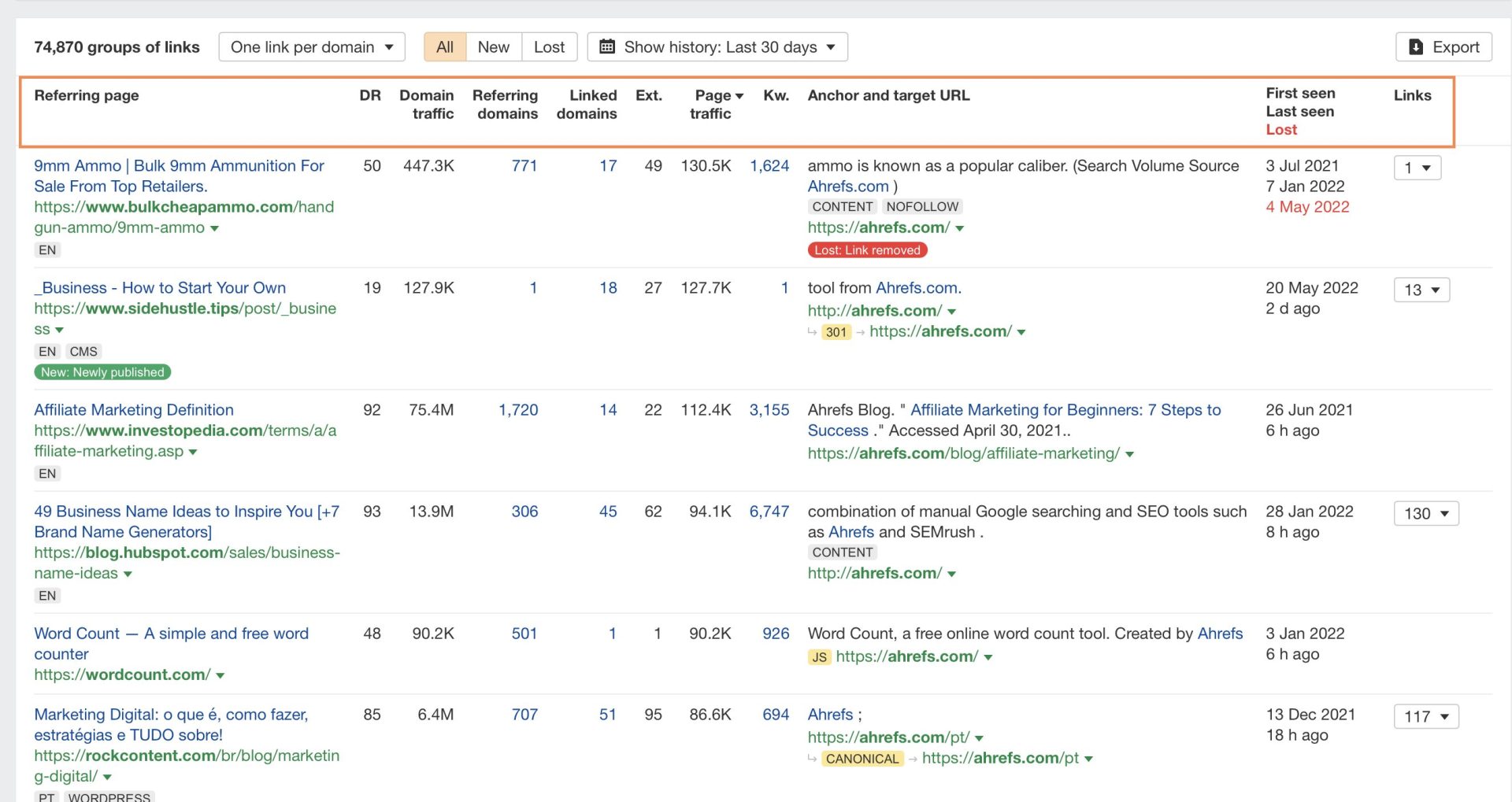
Task: Open '_Business - How to Start Your Own' link
Action: click(160, 288)
